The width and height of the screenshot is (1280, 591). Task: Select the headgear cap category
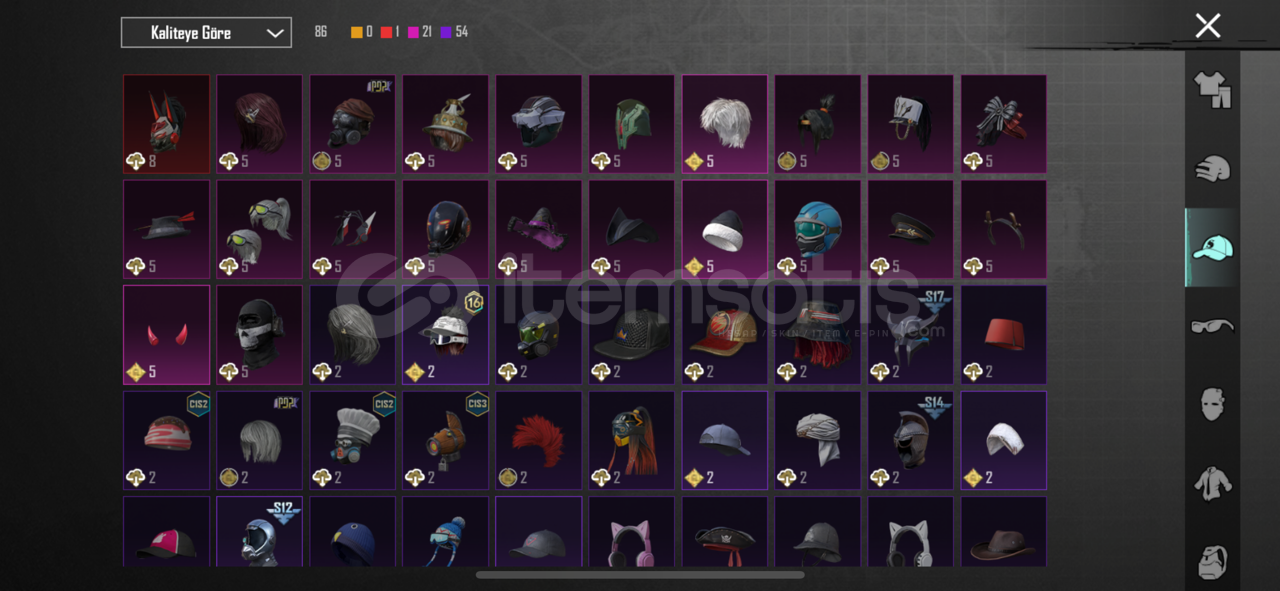pos(1213,247)
